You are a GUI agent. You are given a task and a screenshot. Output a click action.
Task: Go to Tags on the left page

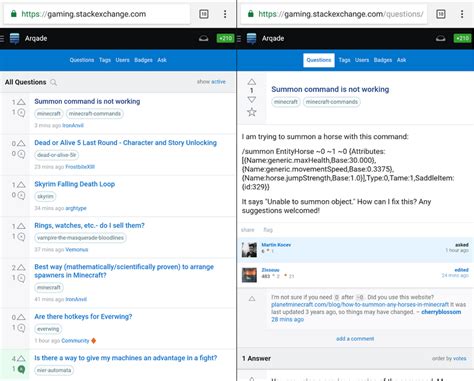pyautogui.click(x=105, y=60)
